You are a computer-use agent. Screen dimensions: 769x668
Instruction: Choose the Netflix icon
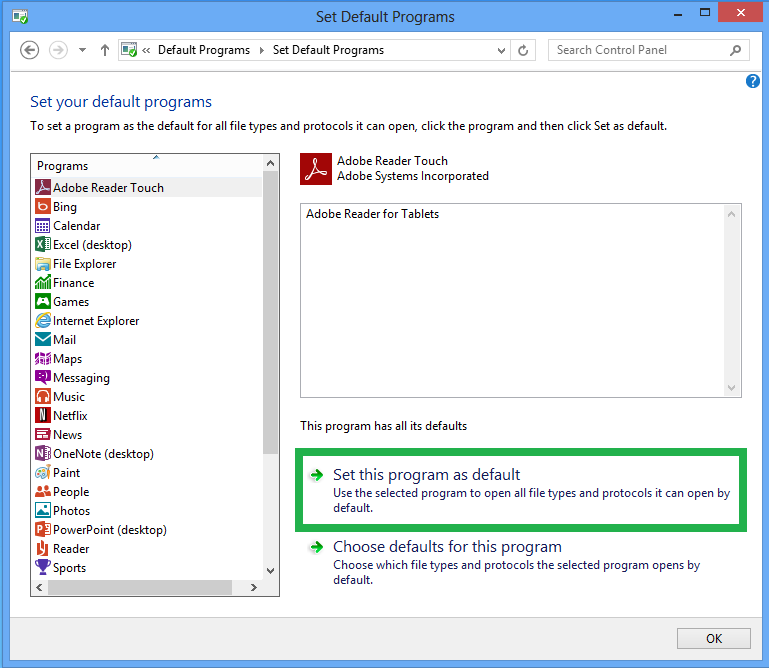43,415
